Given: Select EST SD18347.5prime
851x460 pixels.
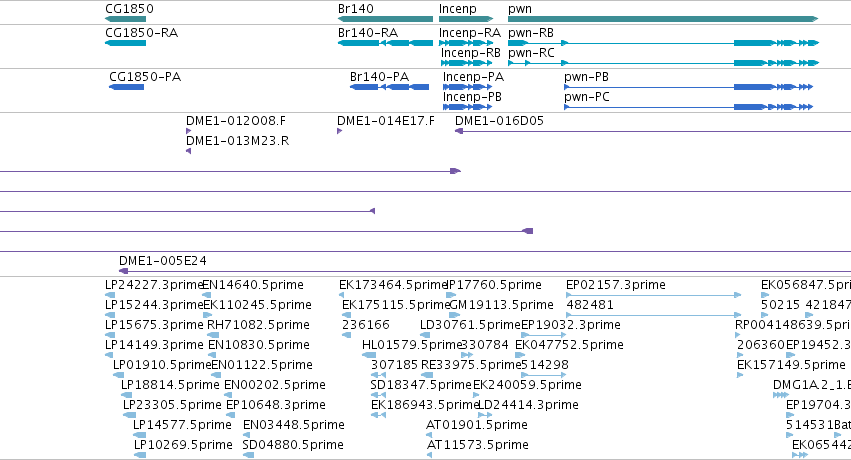Looking at the screenshot, I should [x=421, y=385].
